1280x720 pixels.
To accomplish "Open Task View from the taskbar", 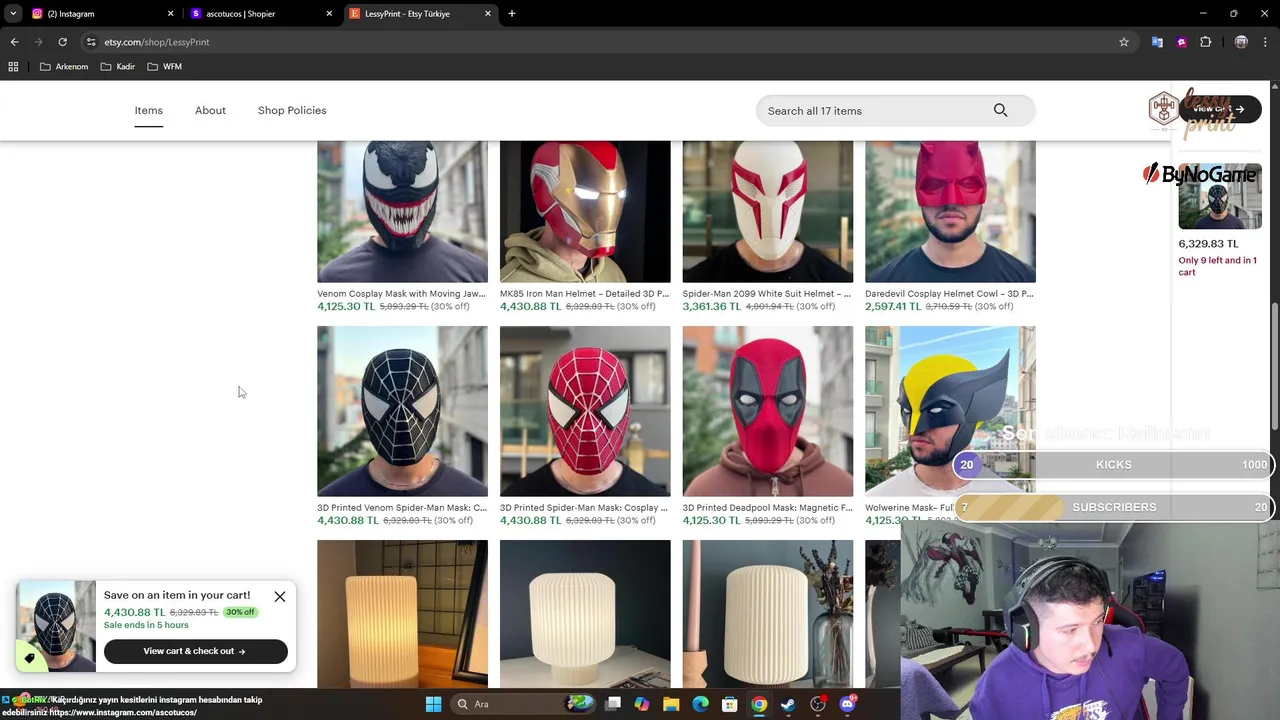I will pyautogui.click(x=613, y=704).
